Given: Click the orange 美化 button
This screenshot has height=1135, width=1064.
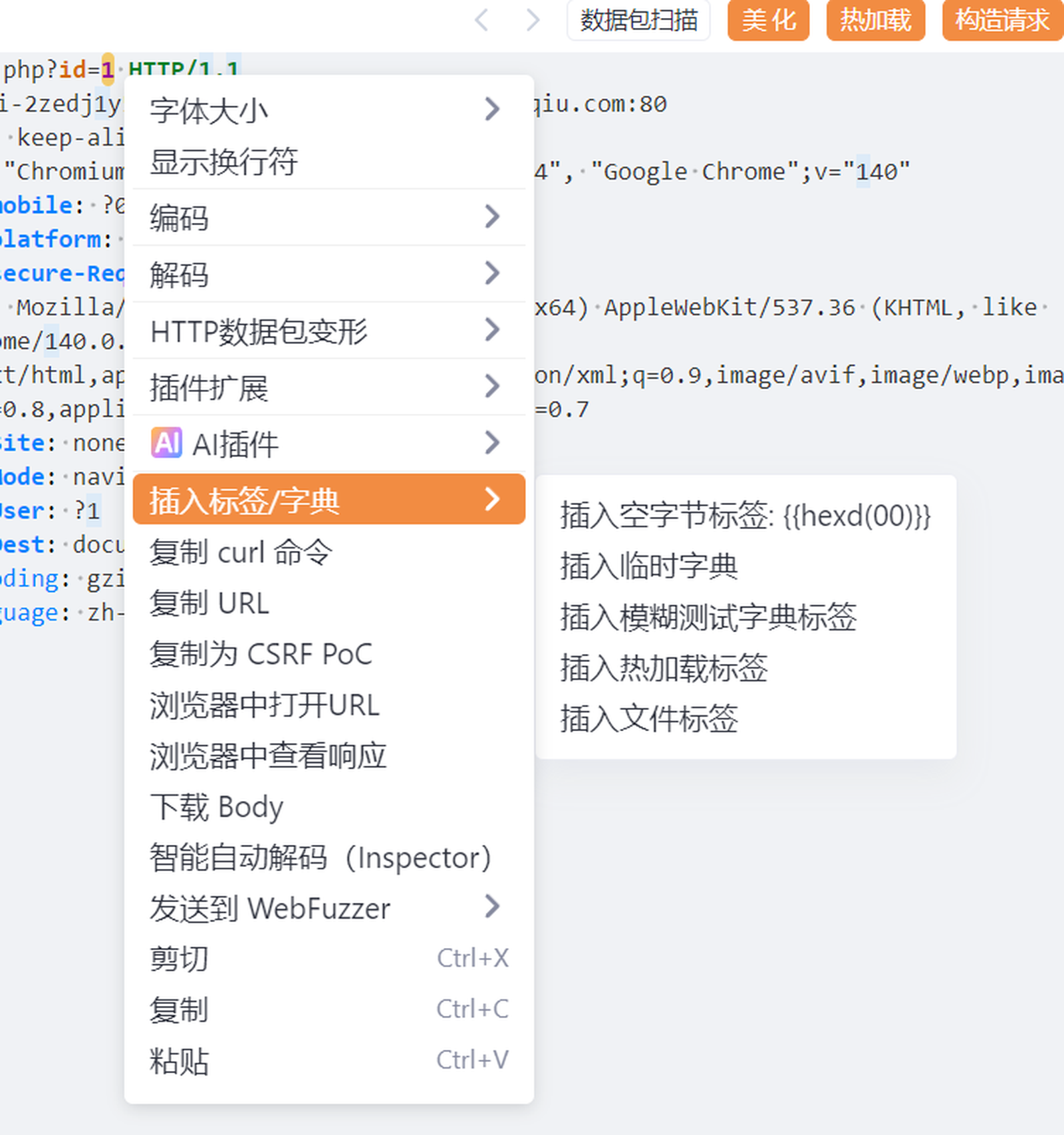Looking at the screenshot, I should (x=768, y=20).
